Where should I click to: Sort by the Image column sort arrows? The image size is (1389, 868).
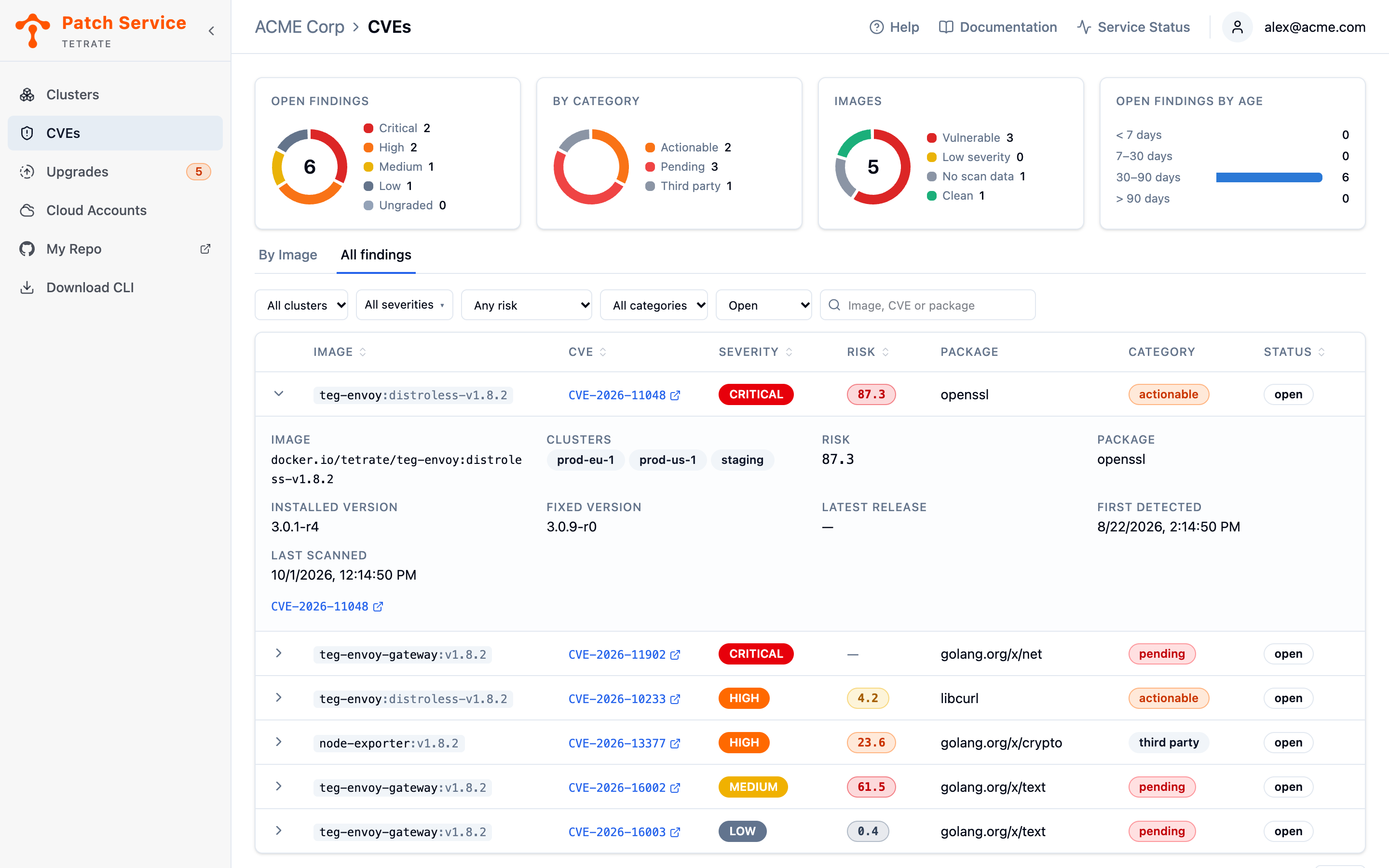(363, 352)
